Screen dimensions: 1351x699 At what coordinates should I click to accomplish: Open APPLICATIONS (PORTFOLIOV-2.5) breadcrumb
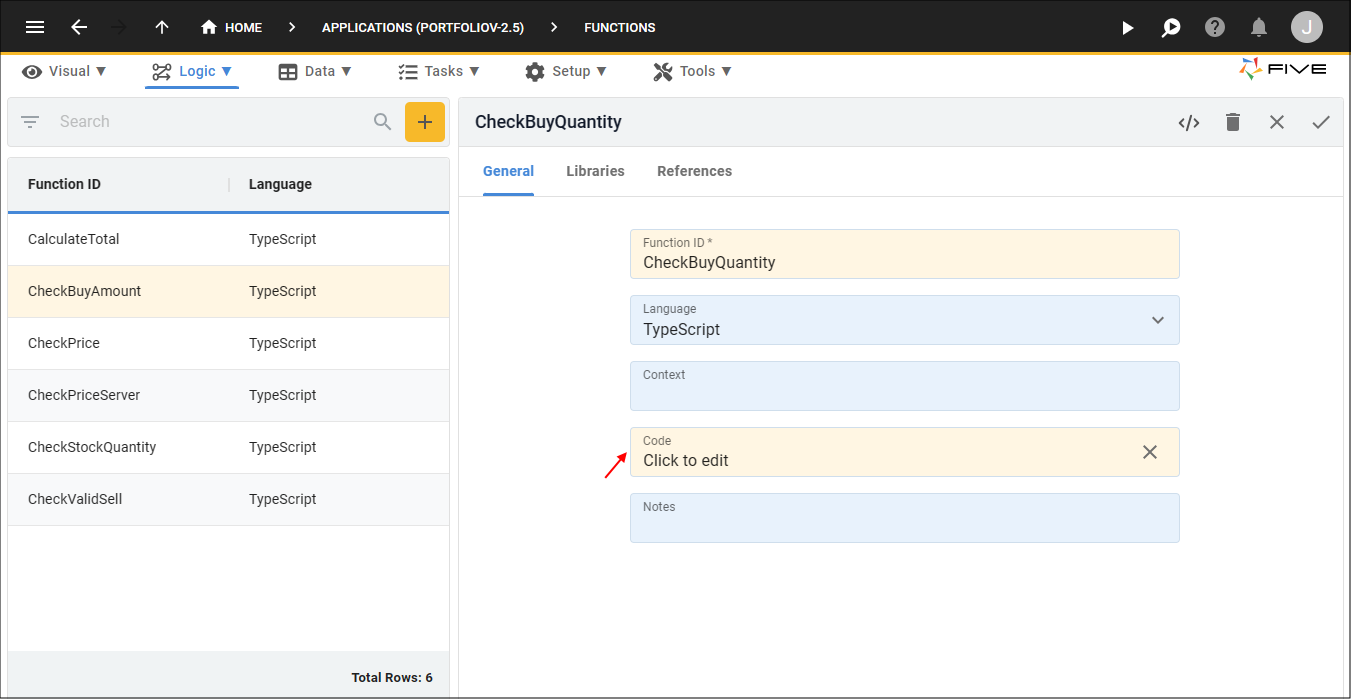click(423, 27)
